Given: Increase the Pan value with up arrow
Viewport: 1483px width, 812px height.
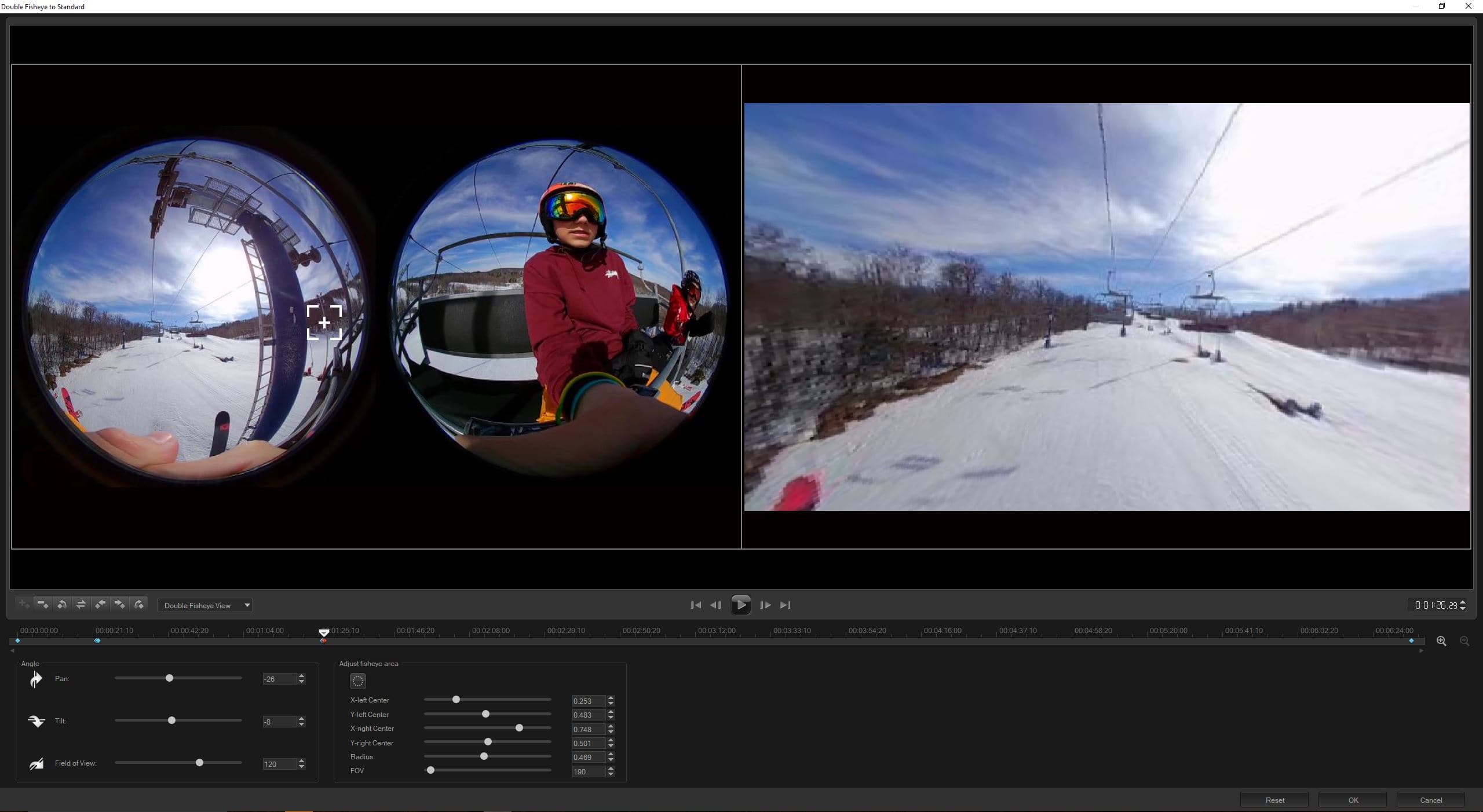Looking at the screenshot, I should [x=301, y=676].
